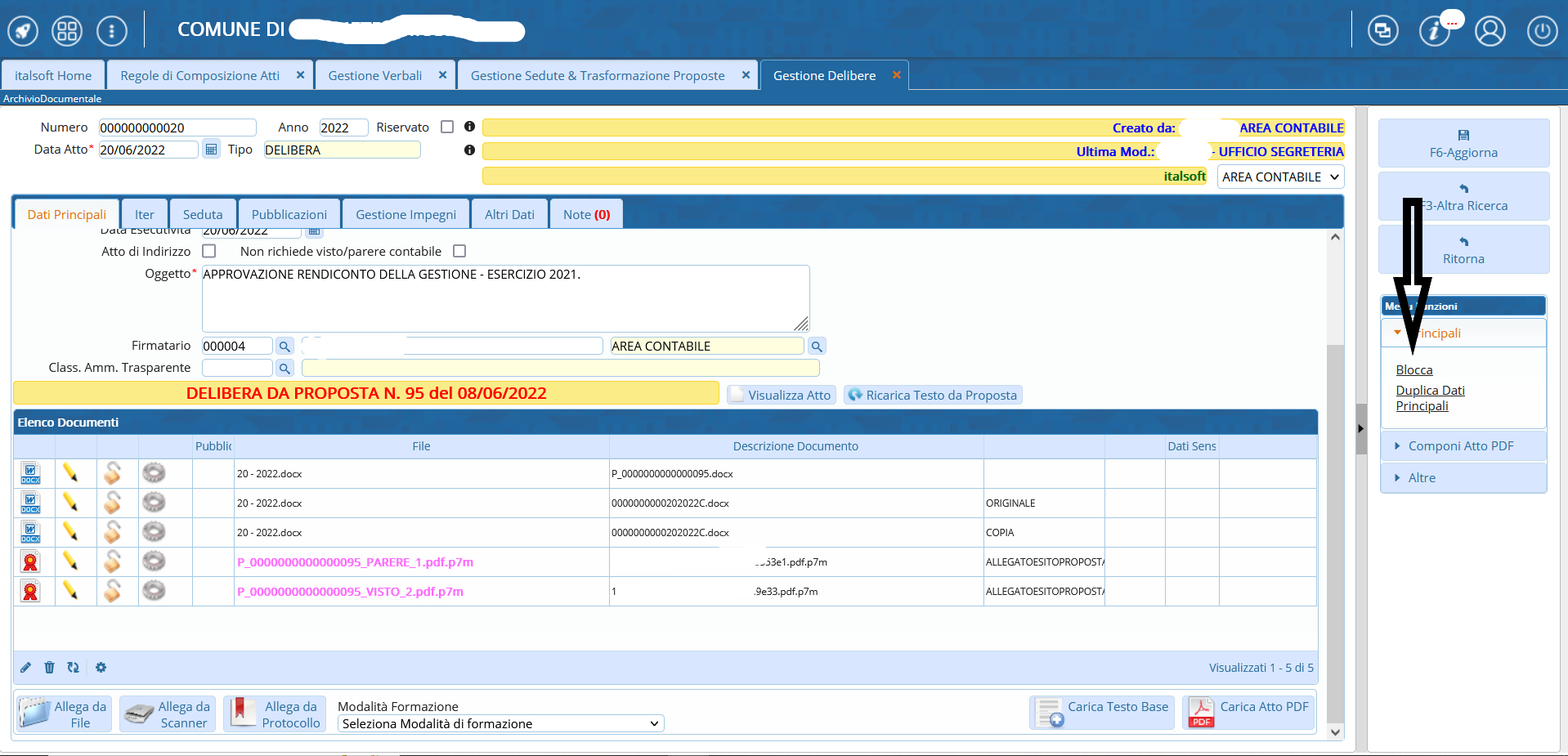
Task: Click the trash delete icon under document list
Action: 49,668
